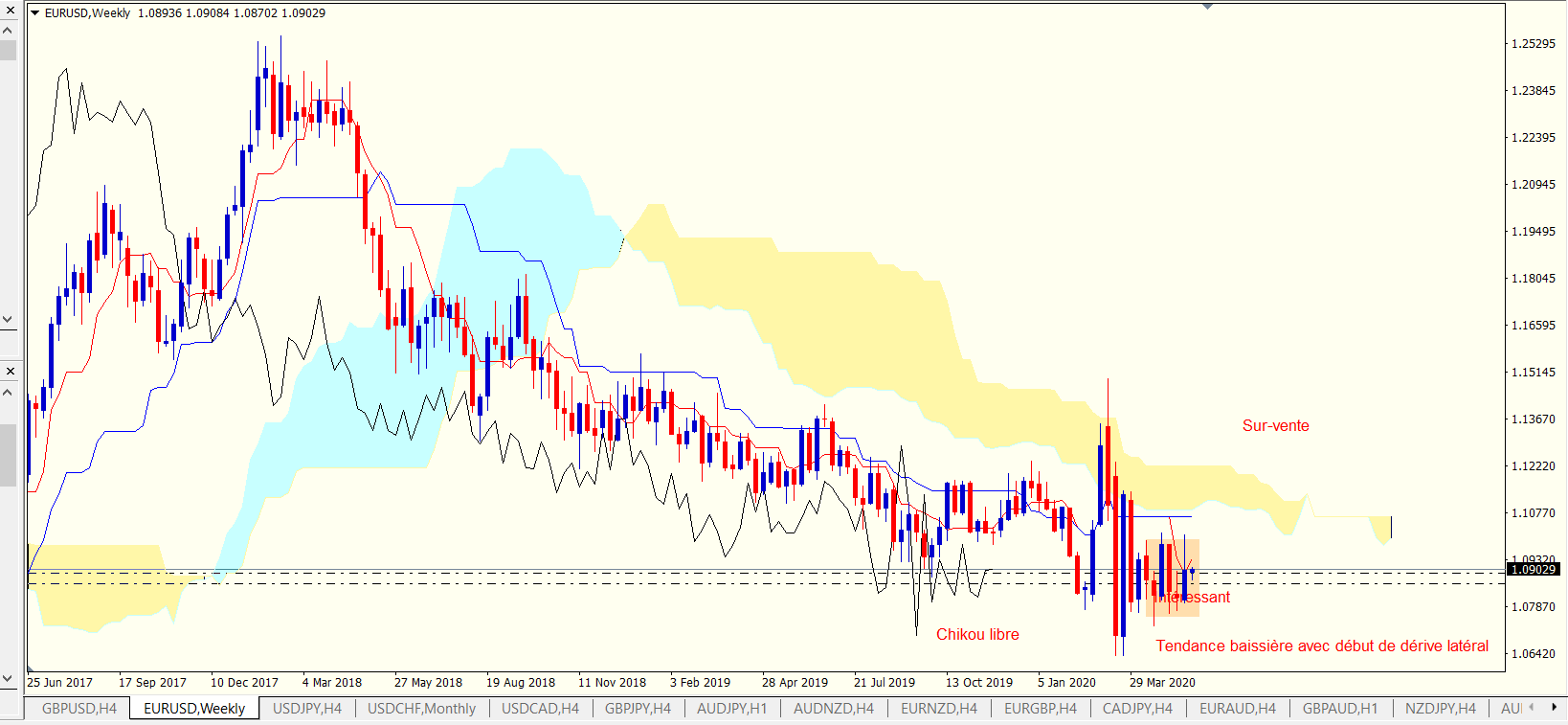Click the current price label 1.09029
This screenshot has width=1568, height=725.
(x=1533, y=570)
